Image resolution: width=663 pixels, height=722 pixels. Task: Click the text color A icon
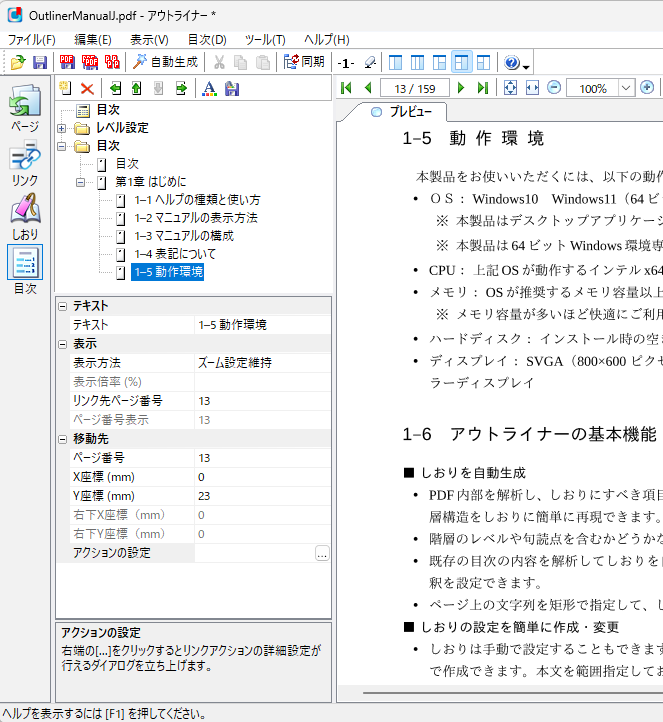pyautogui.click(x=209, y=89)
